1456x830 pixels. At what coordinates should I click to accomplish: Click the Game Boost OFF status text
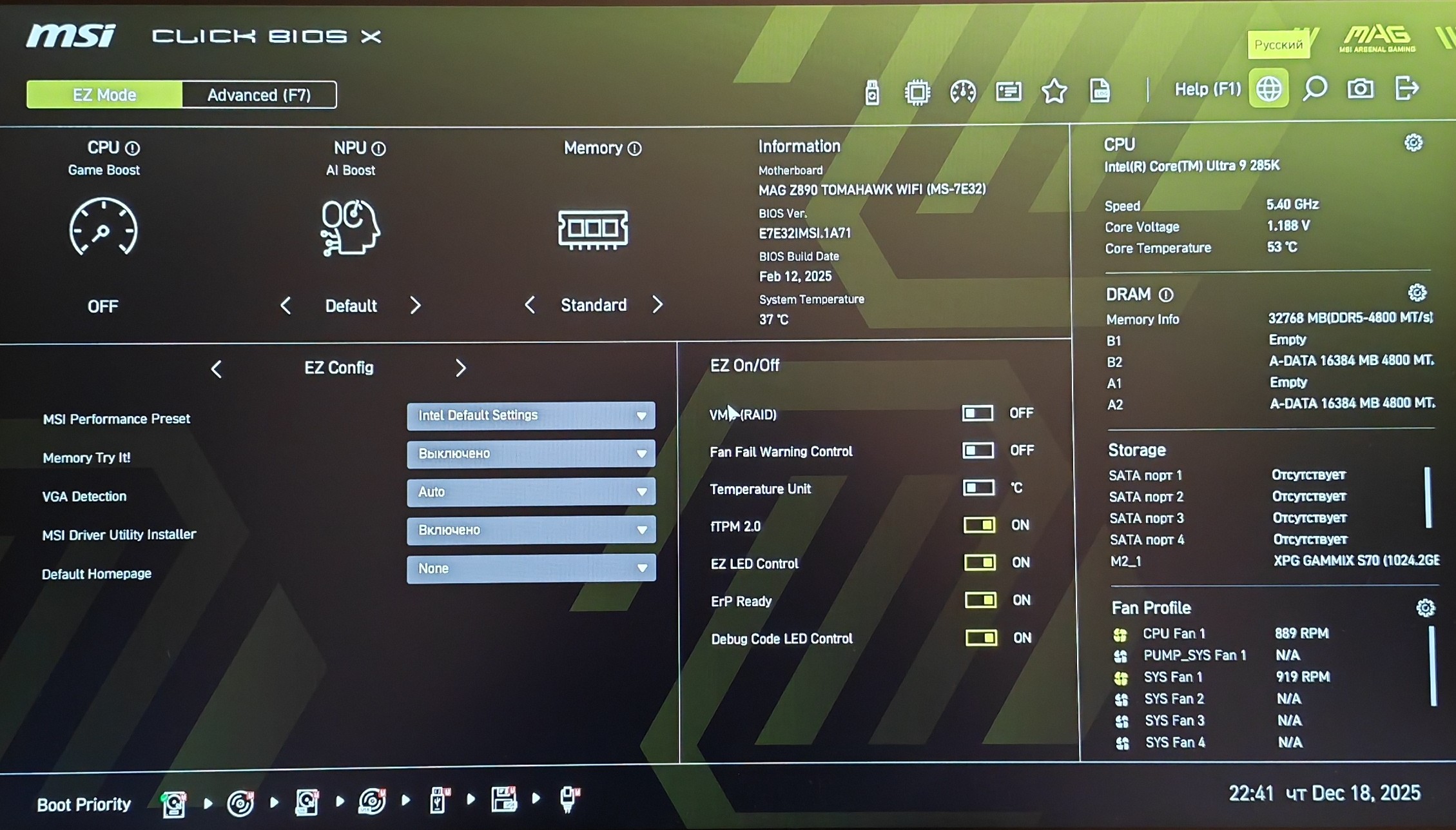point(103,306)
